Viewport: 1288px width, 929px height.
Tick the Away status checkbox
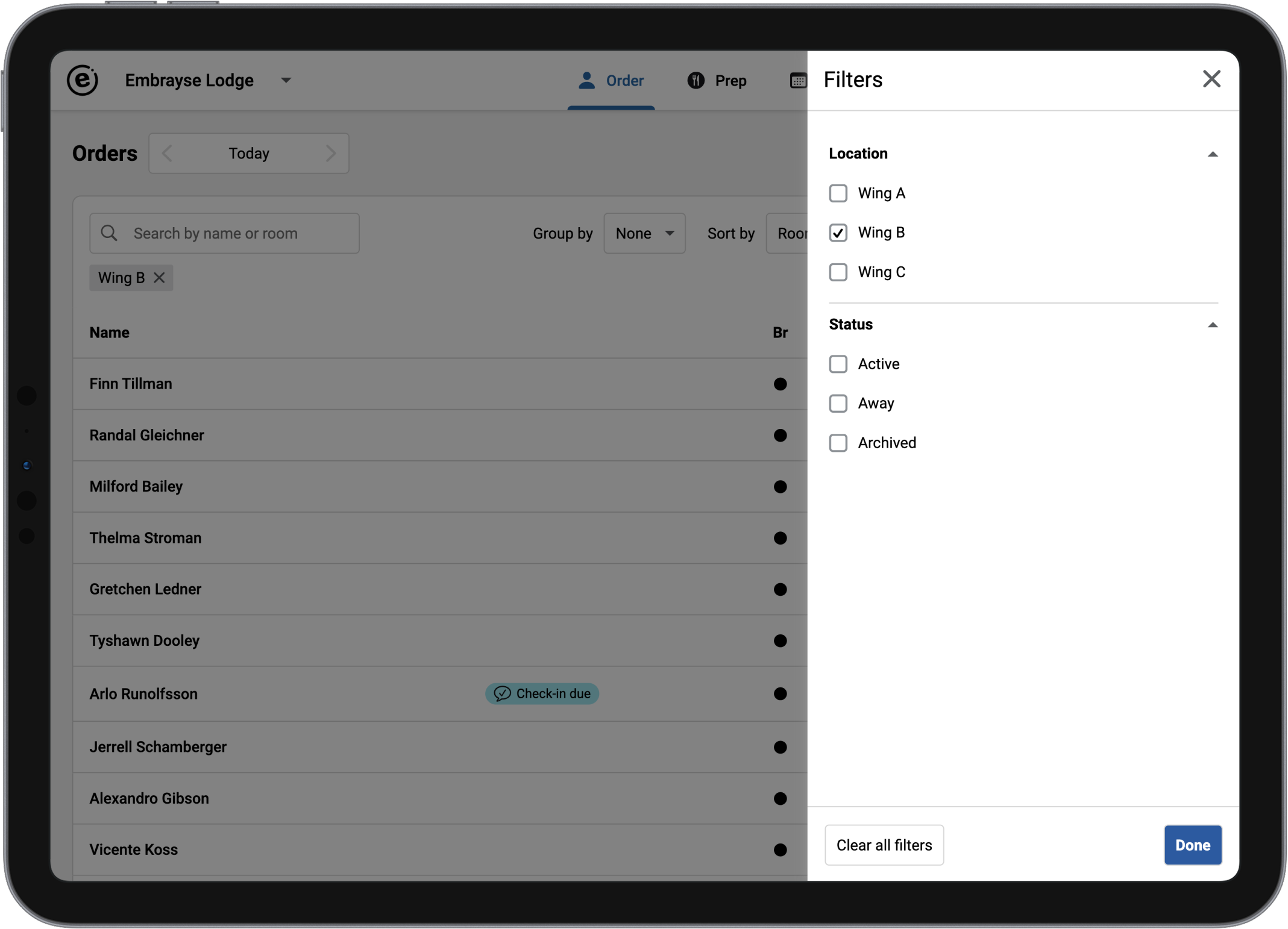(x=838, y=403)
